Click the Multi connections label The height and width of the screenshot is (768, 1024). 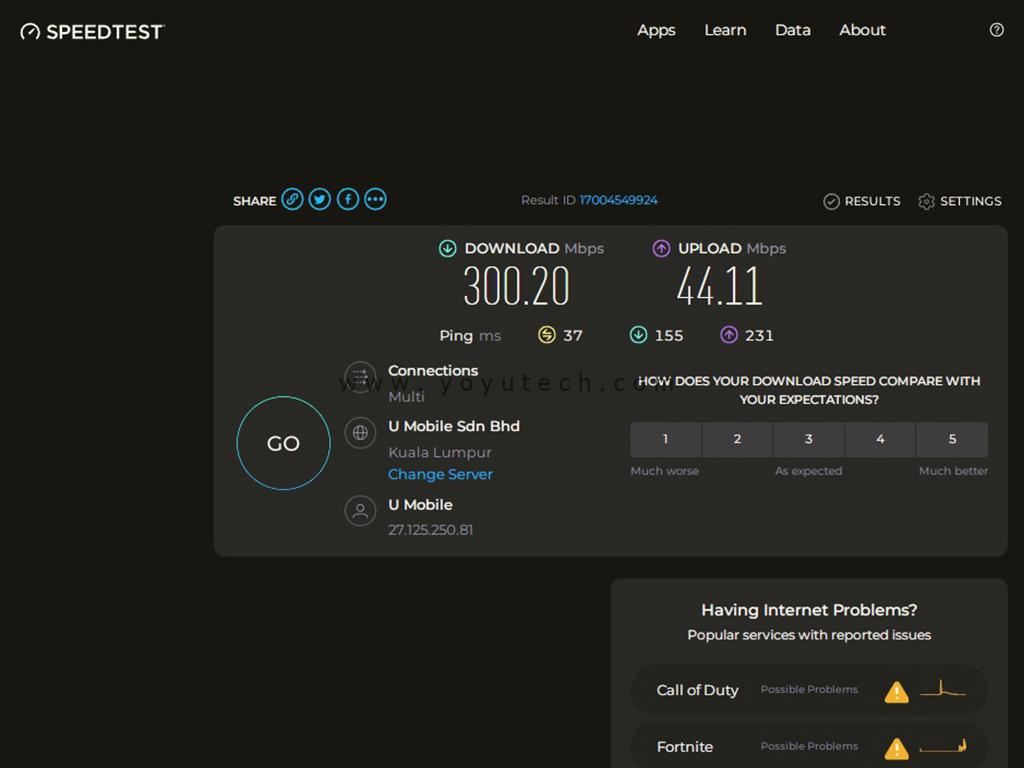point(406,396)
